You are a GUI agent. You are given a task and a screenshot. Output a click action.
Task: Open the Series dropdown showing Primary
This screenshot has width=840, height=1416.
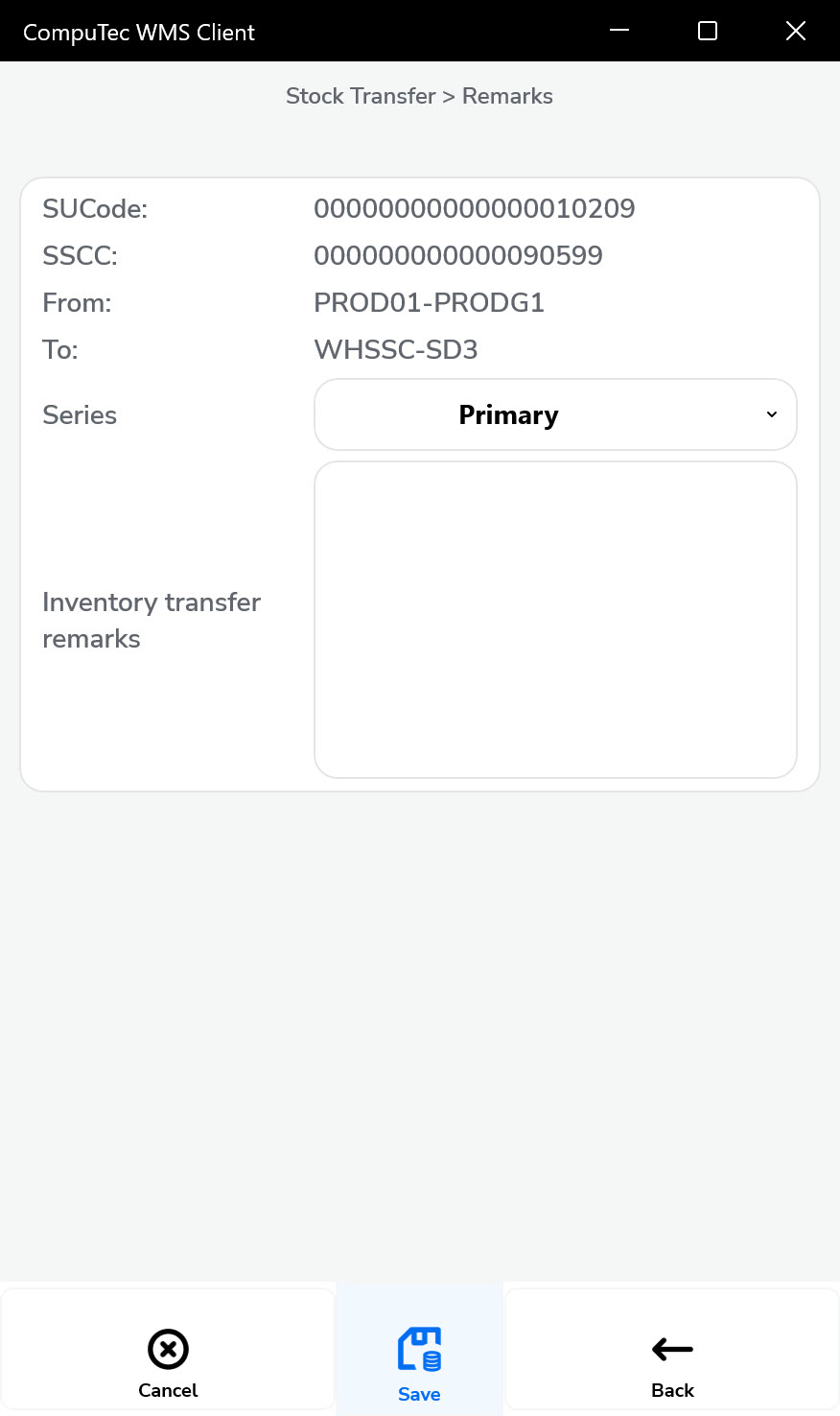click(555, 414)
